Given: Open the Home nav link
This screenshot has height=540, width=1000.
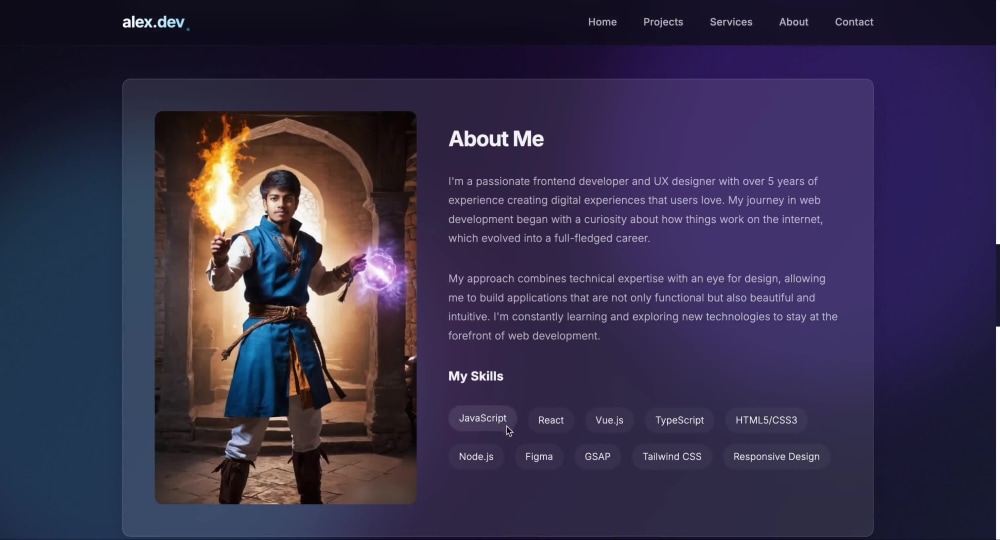Looking at the screenshot, I should (602, 22).
